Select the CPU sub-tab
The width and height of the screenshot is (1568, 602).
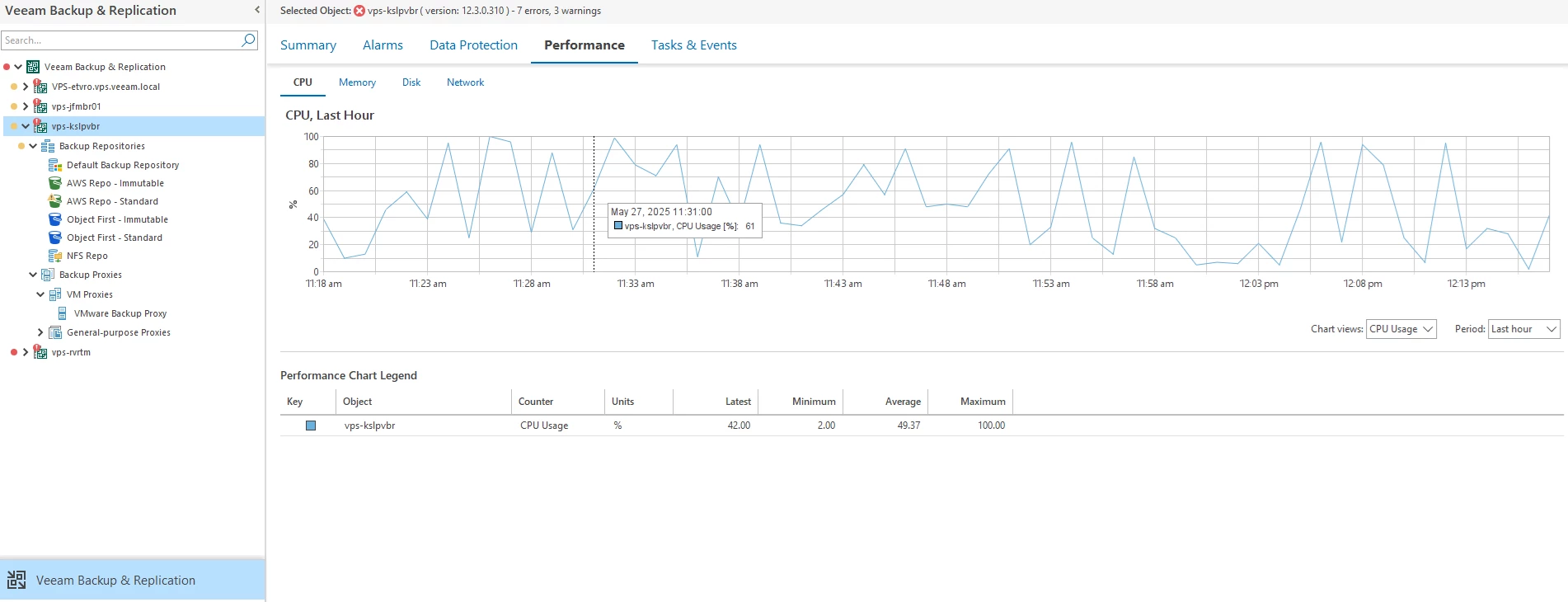coord(303,82)
